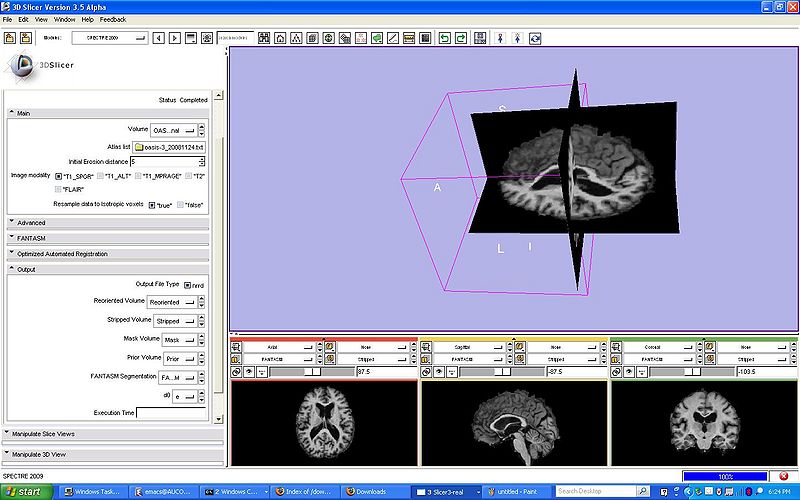Open the View menu

click(x=41, y=19)
